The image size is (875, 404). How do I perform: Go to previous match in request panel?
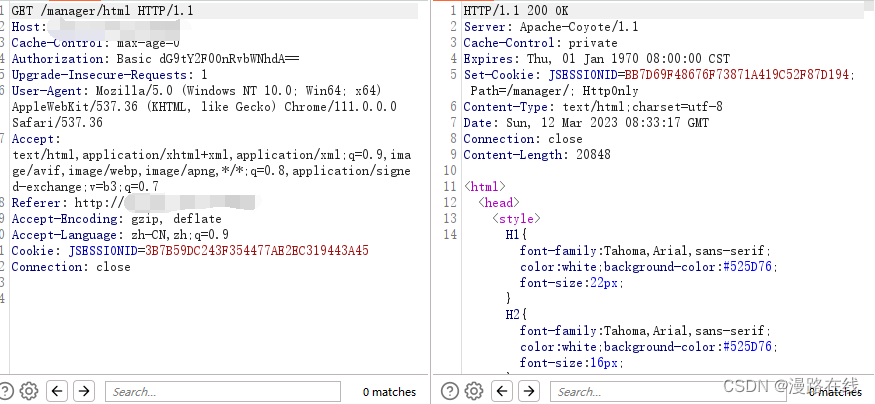click(57, 391)
